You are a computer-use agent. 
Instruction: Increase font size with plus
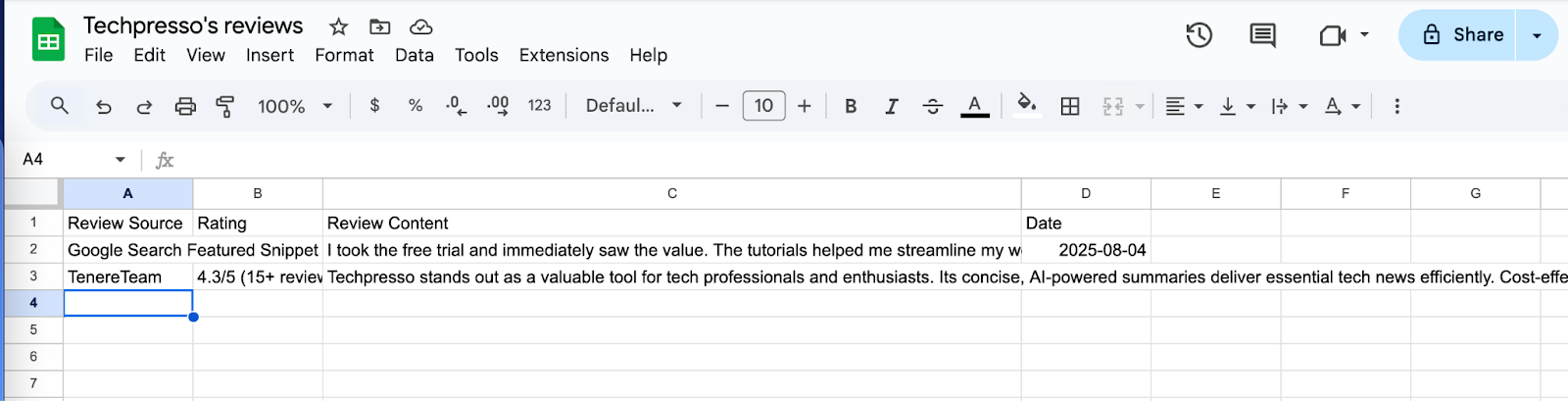(805, 106)
